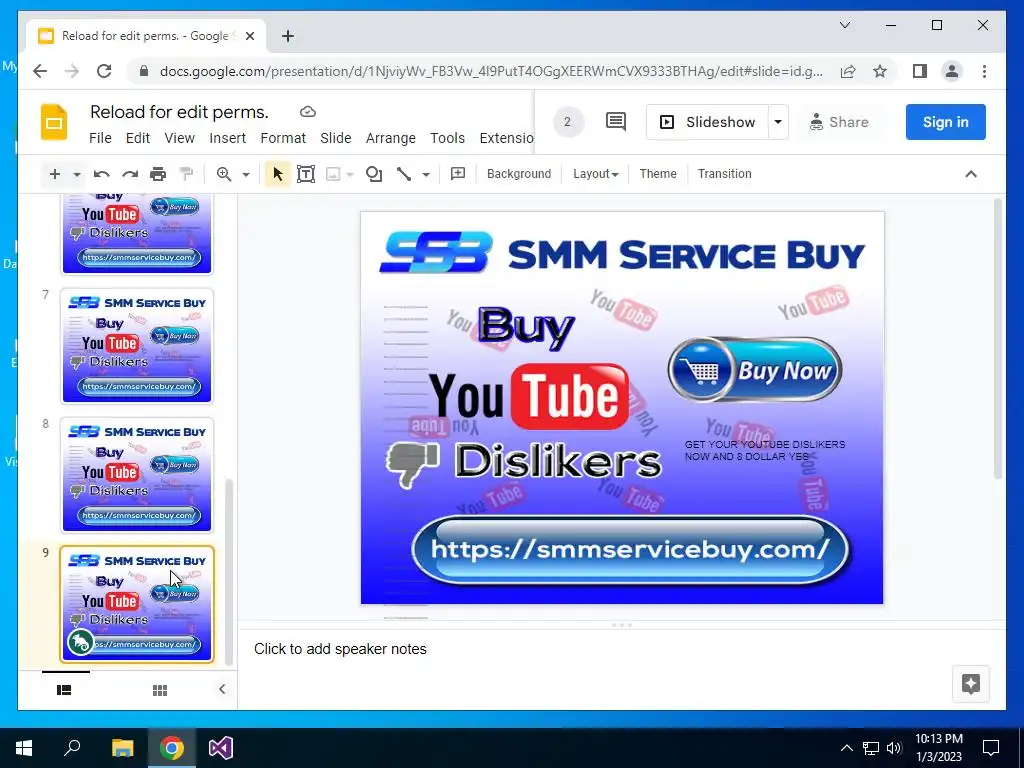Open the Chrome profile icon
Viewport: 1024px width, 768px height.
952,71
